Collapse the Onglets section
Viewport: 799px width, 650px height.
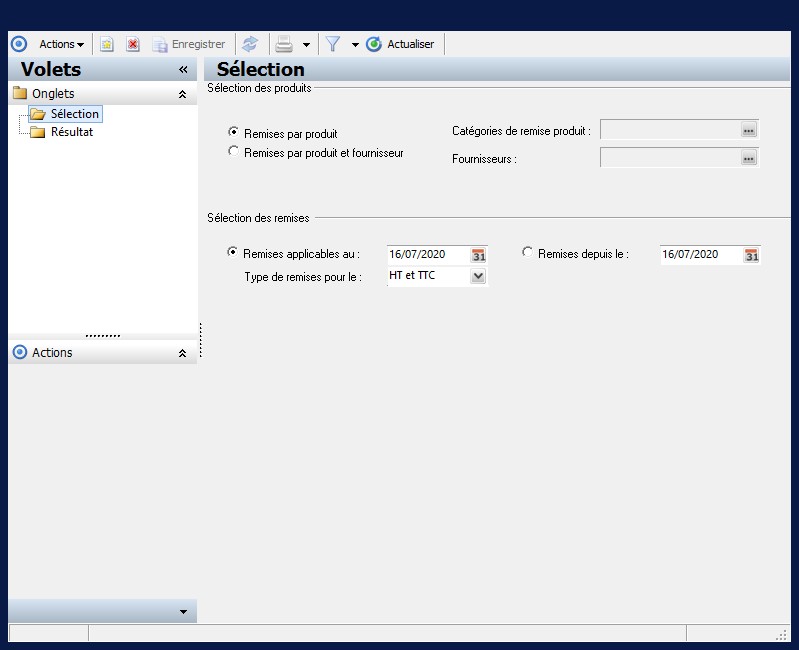click(182, 94)
